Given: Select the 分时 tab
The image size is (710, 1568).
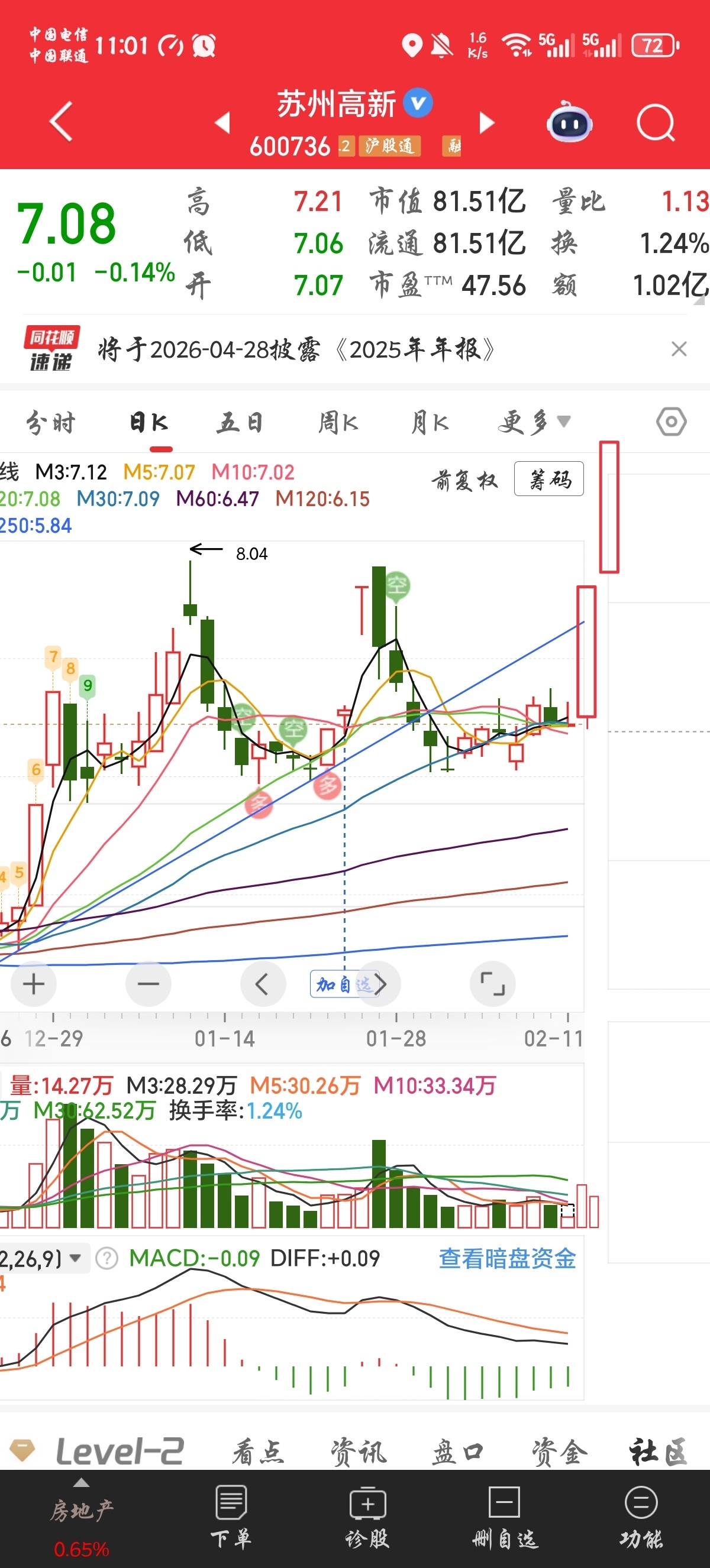Looking at the screenshot, I should click(50, 422).
